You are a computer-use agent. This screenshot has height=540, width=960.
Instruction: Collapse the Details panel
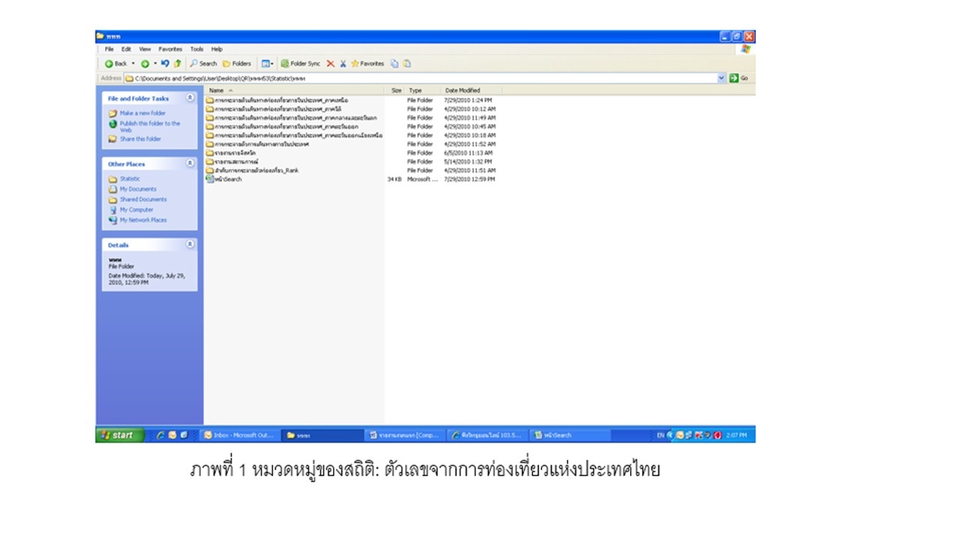pos(190,244)
